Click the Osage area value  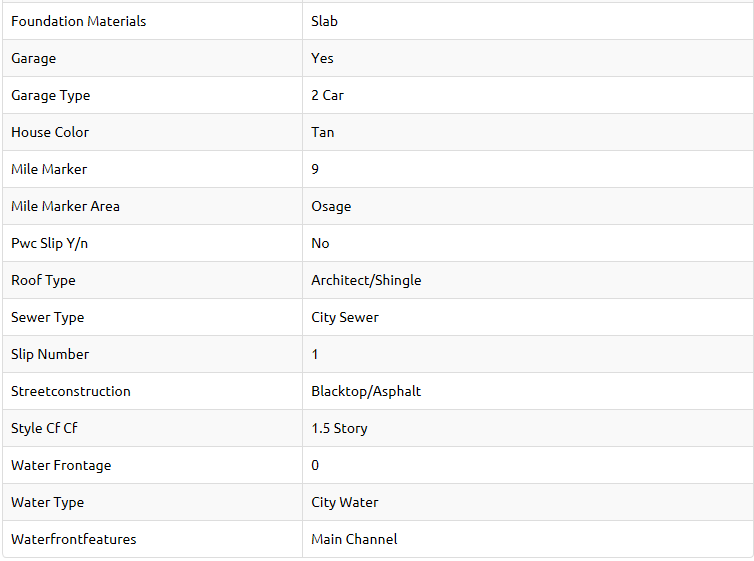(x=331, y=206)
